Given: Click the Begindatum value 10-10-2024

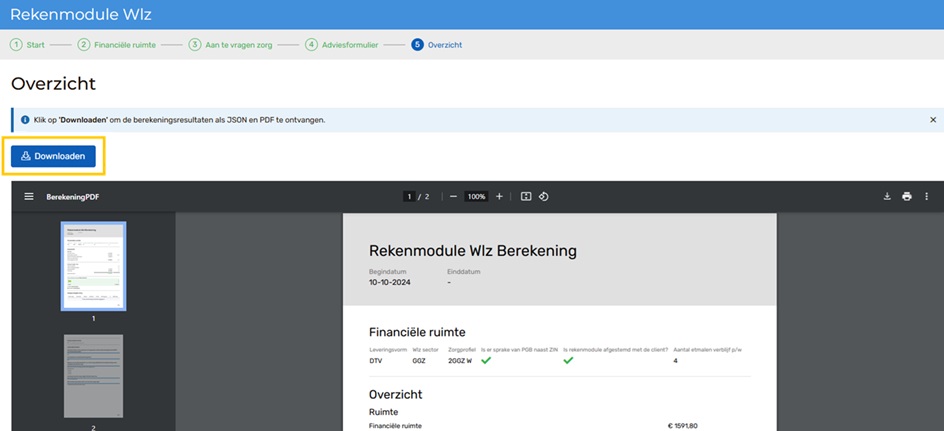Looking at the screenshot, I should pos(390,282).
